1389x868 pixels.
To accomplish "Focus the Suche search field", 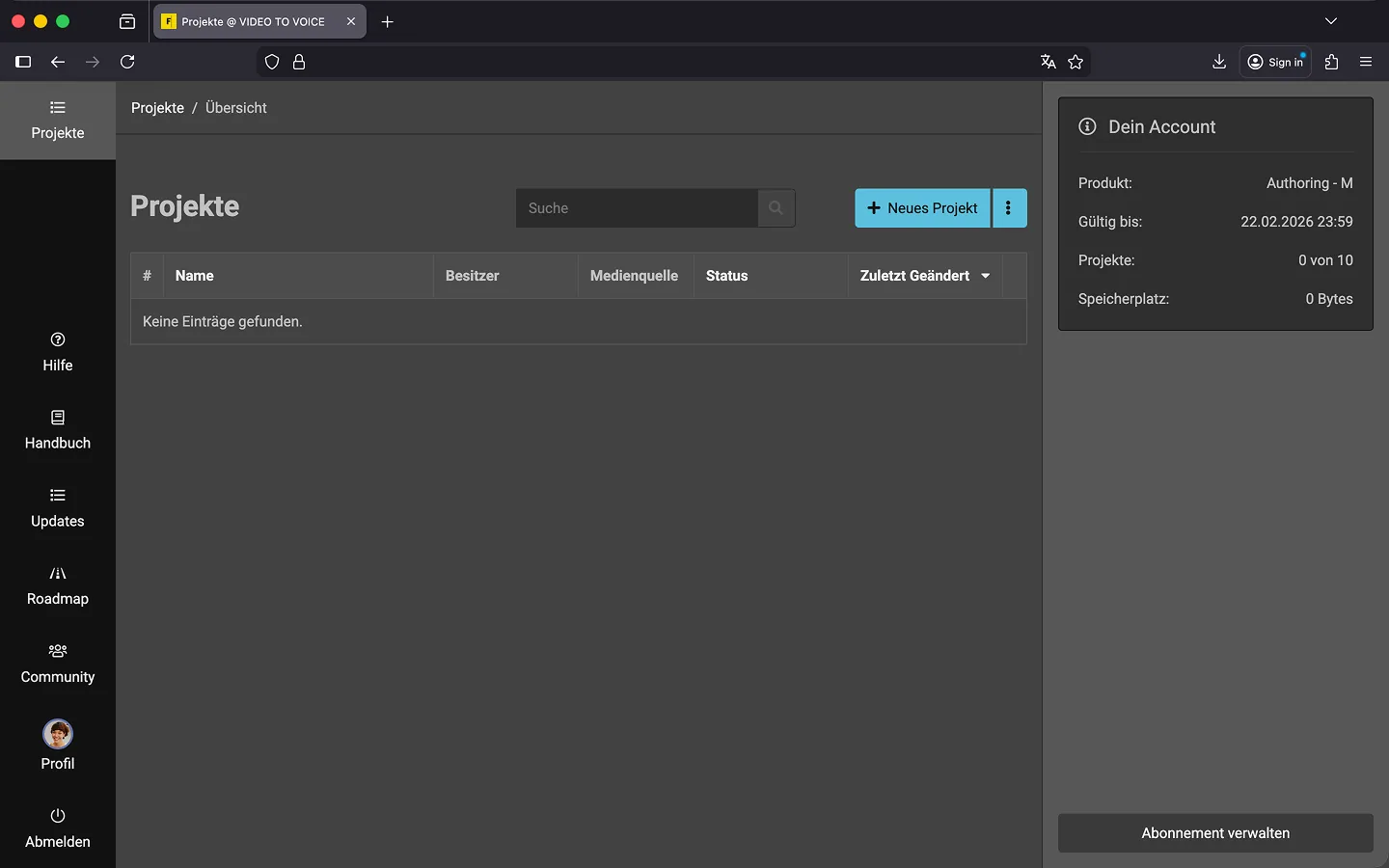I will pos(637,208).
